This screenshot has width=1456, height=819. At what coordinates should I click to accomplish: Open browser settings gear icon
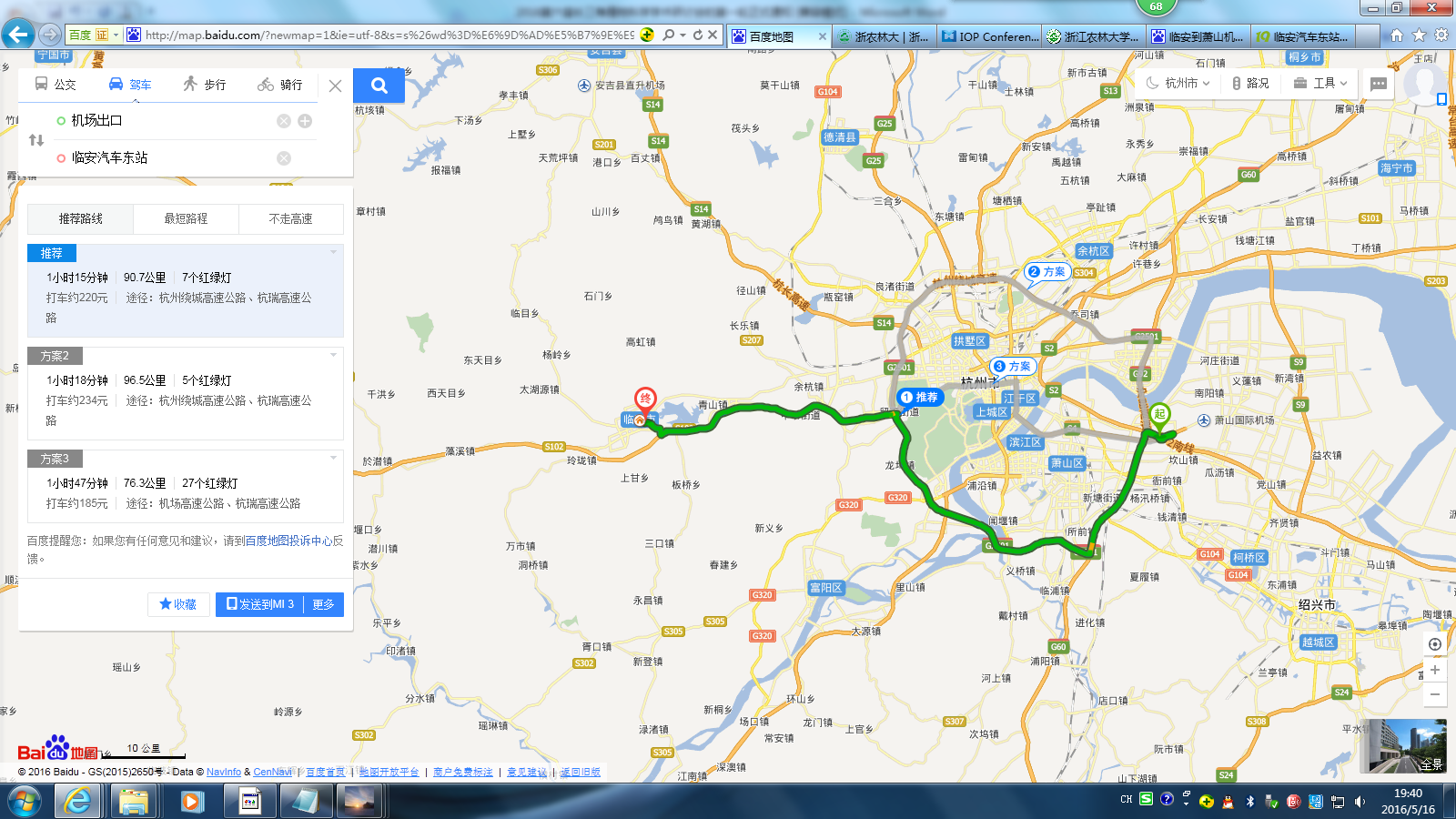[x=1441, y=35]
